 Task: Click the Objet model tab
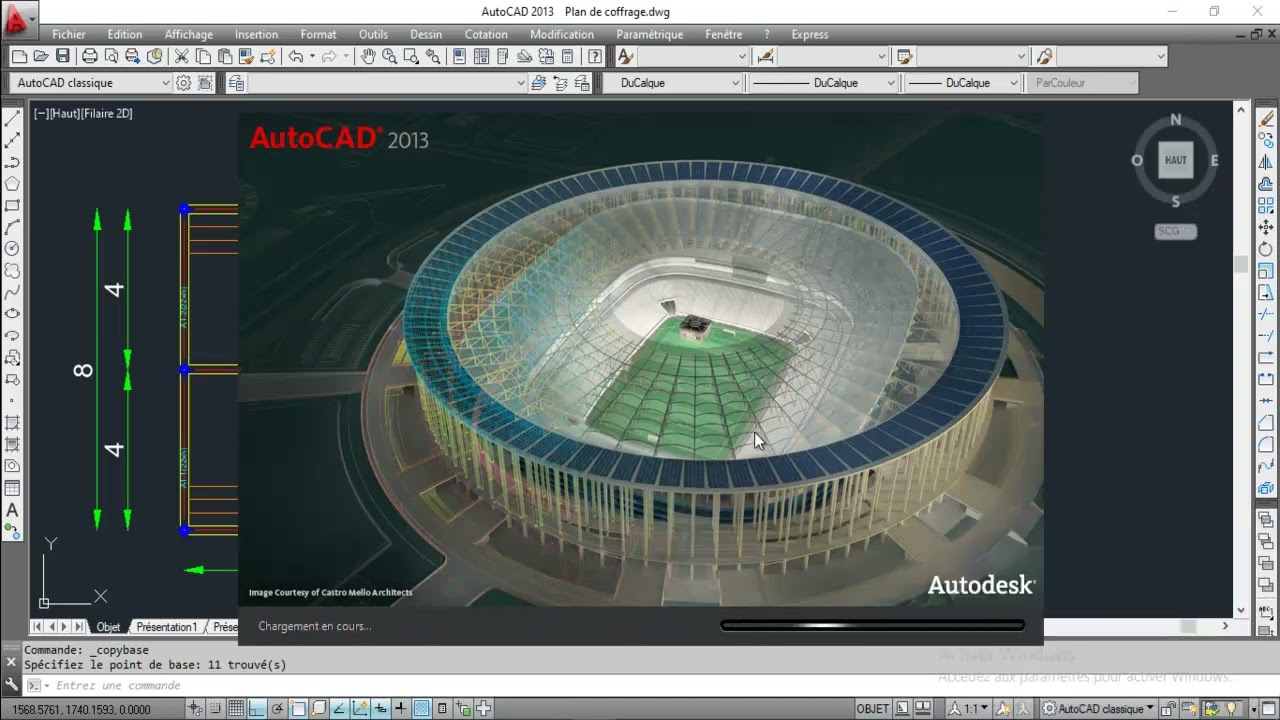pyautogui.click(x=108, y=627)
